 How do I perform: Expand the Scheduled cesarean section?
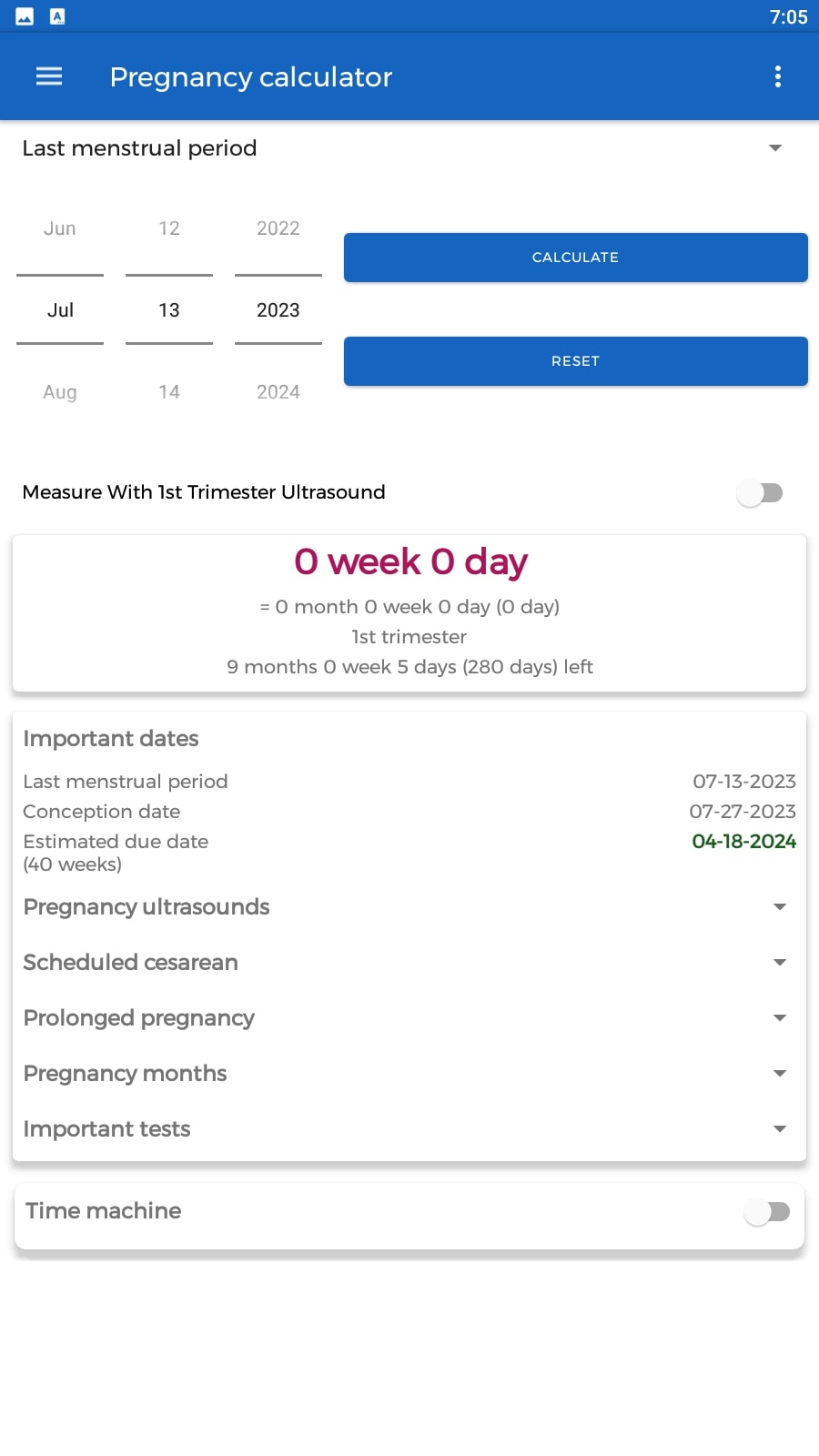[x=409, y=963]
